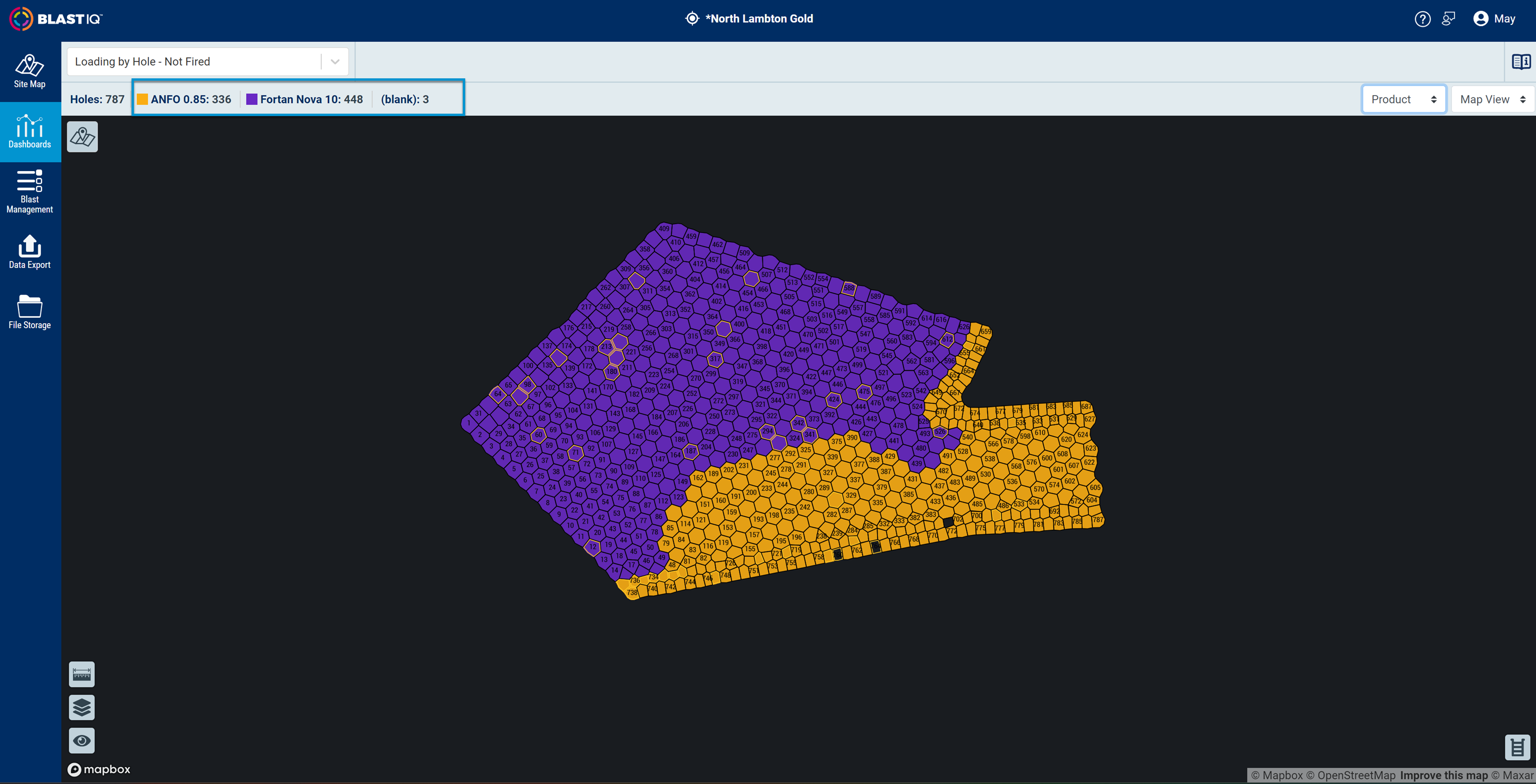The height and width of the screenshot is (784, 1536).
Task: Select hole 509 on the blast map
Action: point(744,253)
